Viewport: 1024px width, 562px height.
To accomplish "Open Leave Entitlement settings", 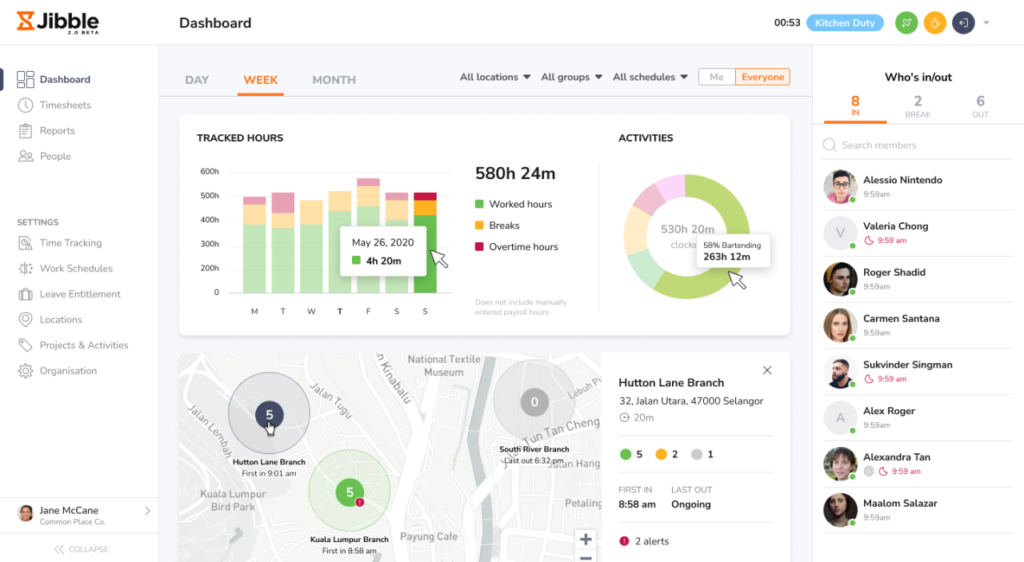I will click(79, 294).
